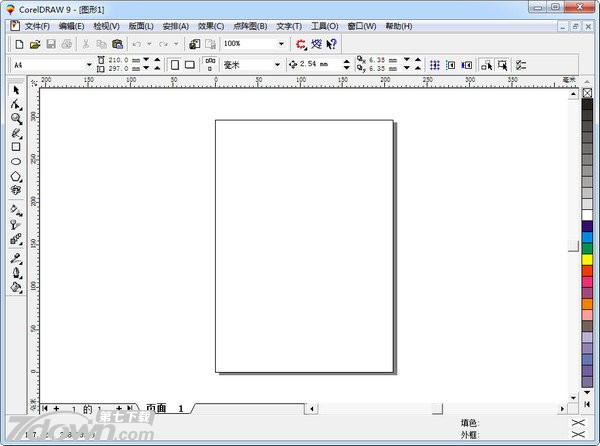Click the Paste clipboard icon

coord(118,44)
